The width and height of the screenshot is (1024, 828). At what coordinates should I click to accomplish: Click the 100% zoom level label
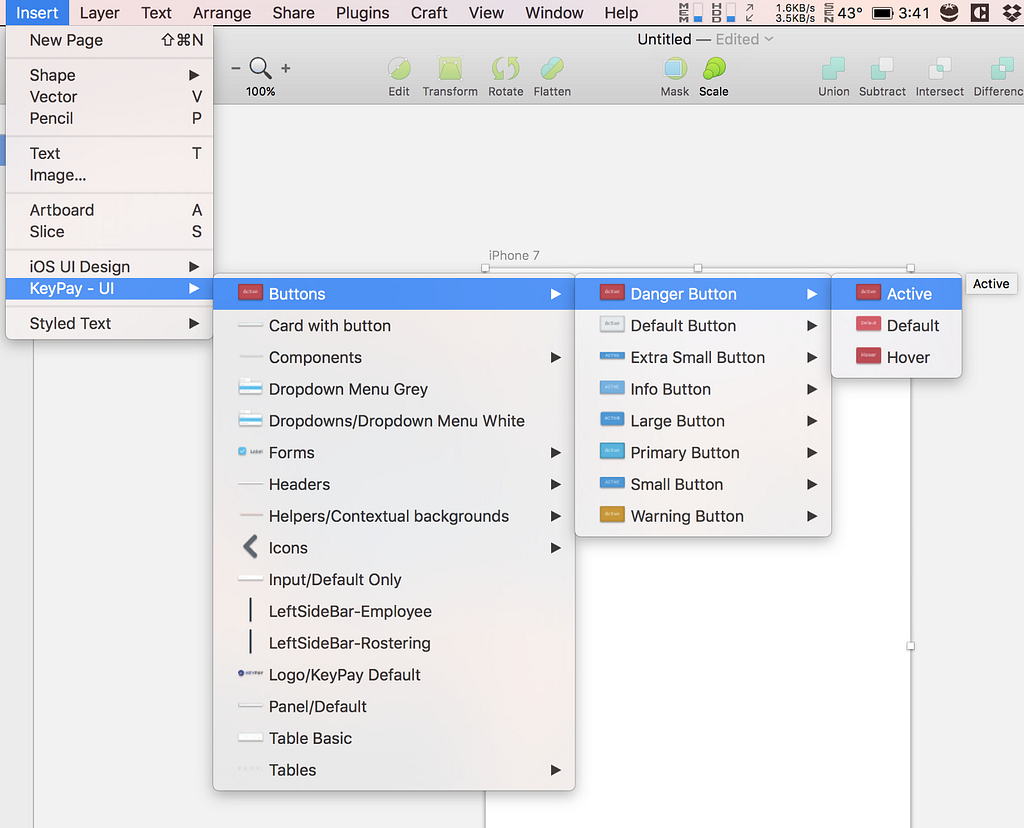(261, 91)
